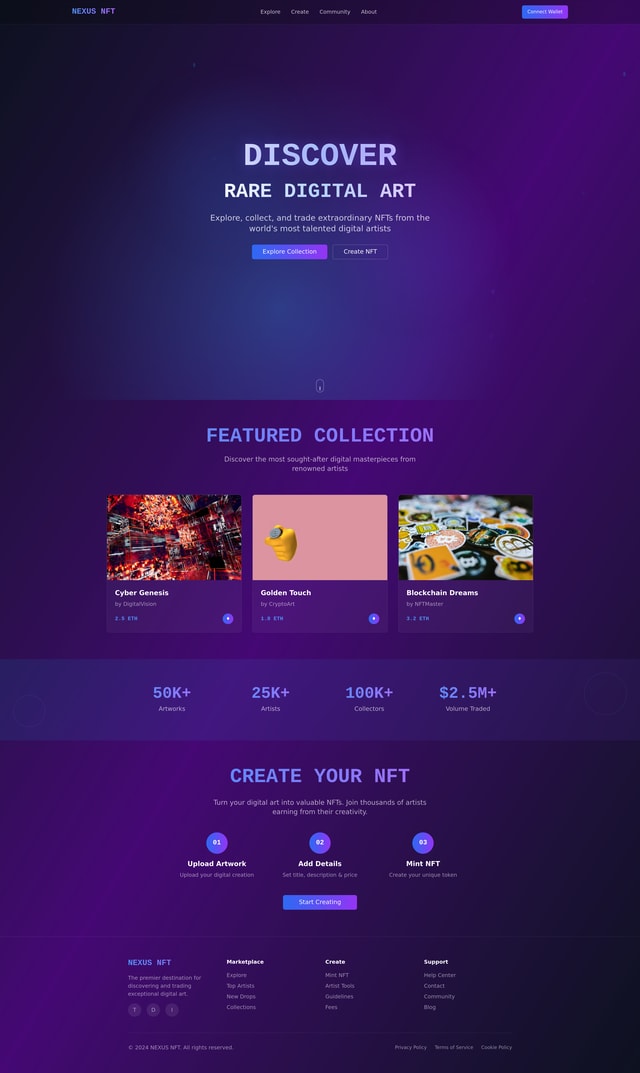Click the Connect Wallet button

[545, 12]
